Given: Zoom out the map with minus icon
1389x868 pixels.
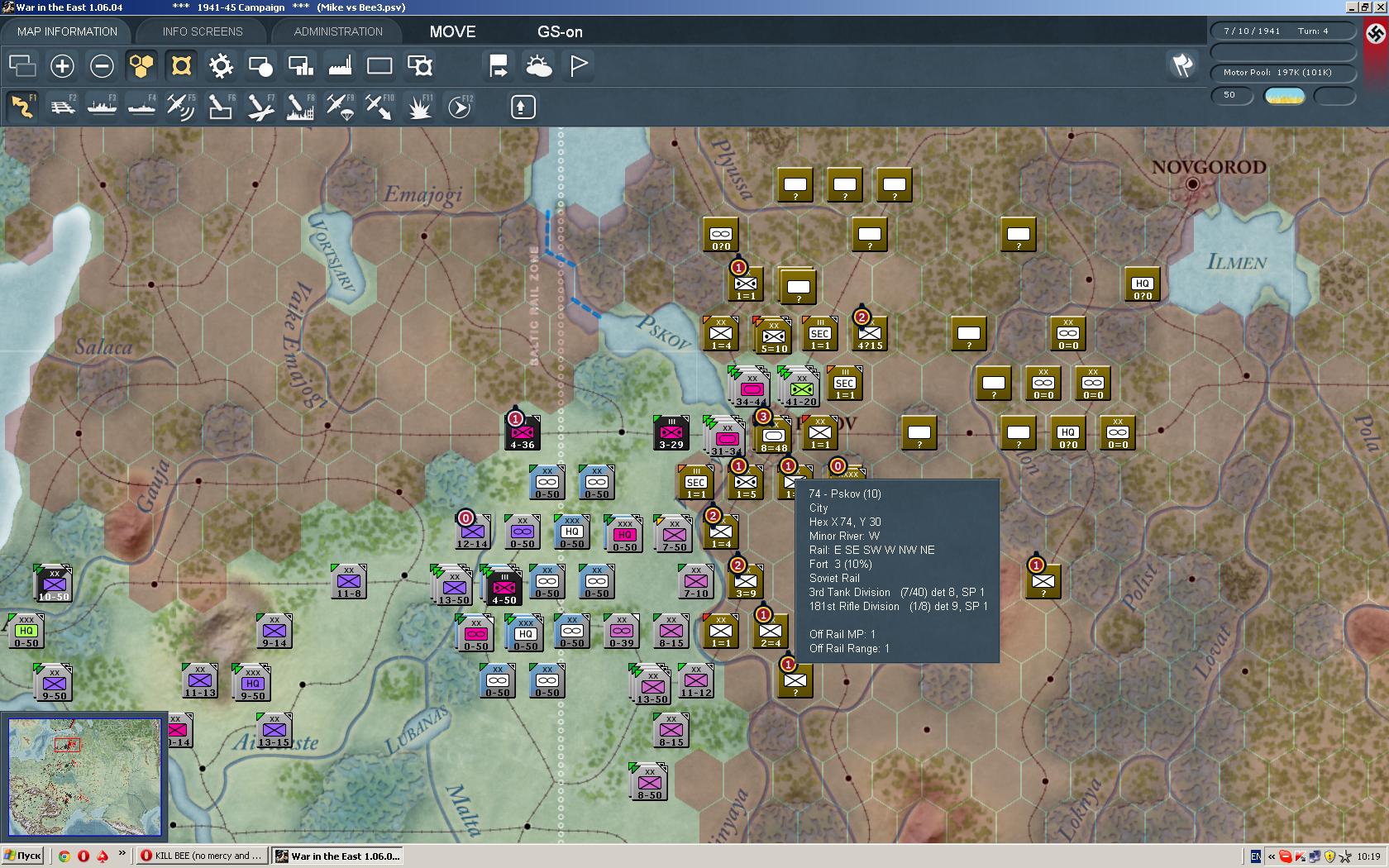Looking at the screenshot, I should coord(102,65).
